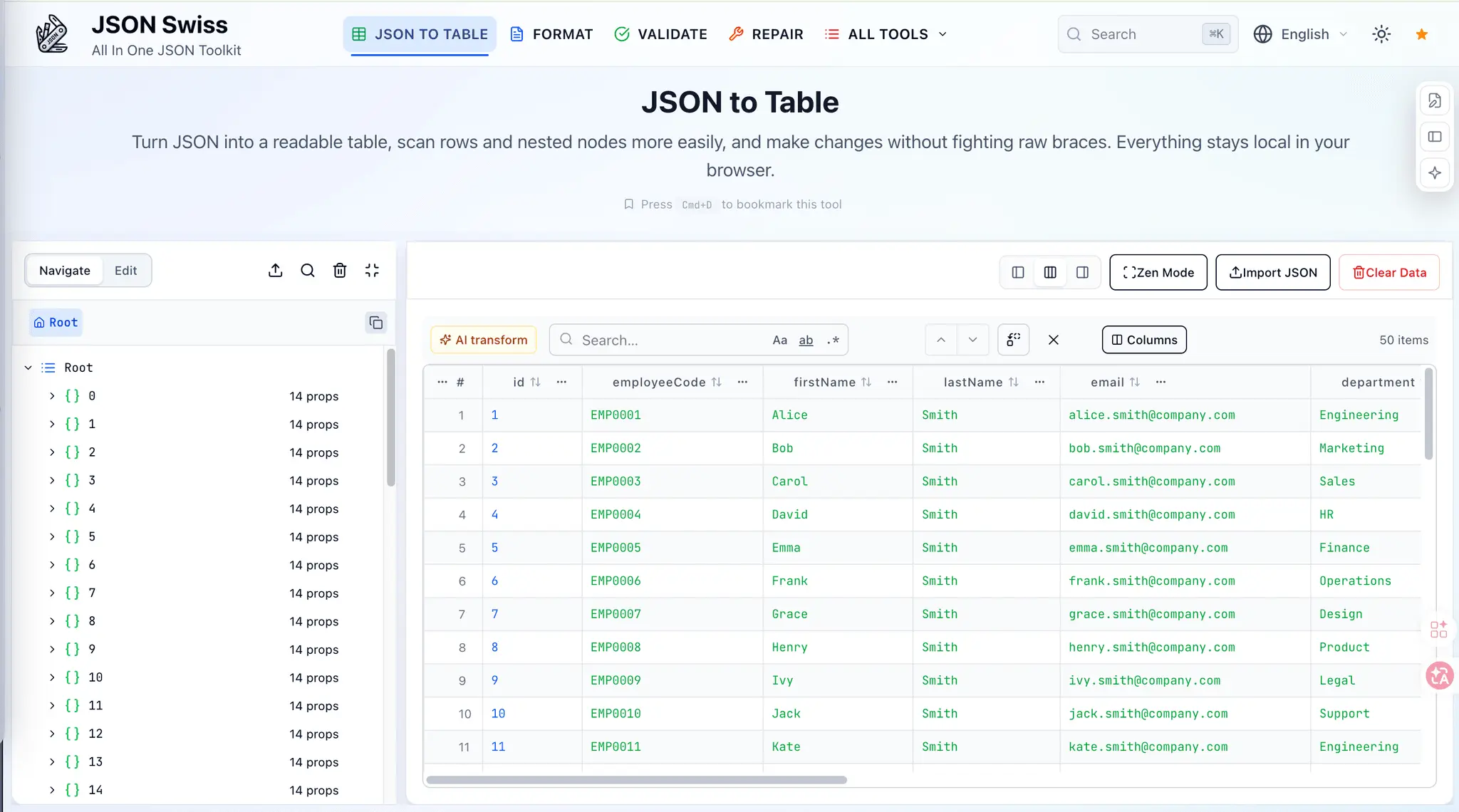1459x812 pixels.
Task: Switch to Navigate mode
Action: pos(65,271)
